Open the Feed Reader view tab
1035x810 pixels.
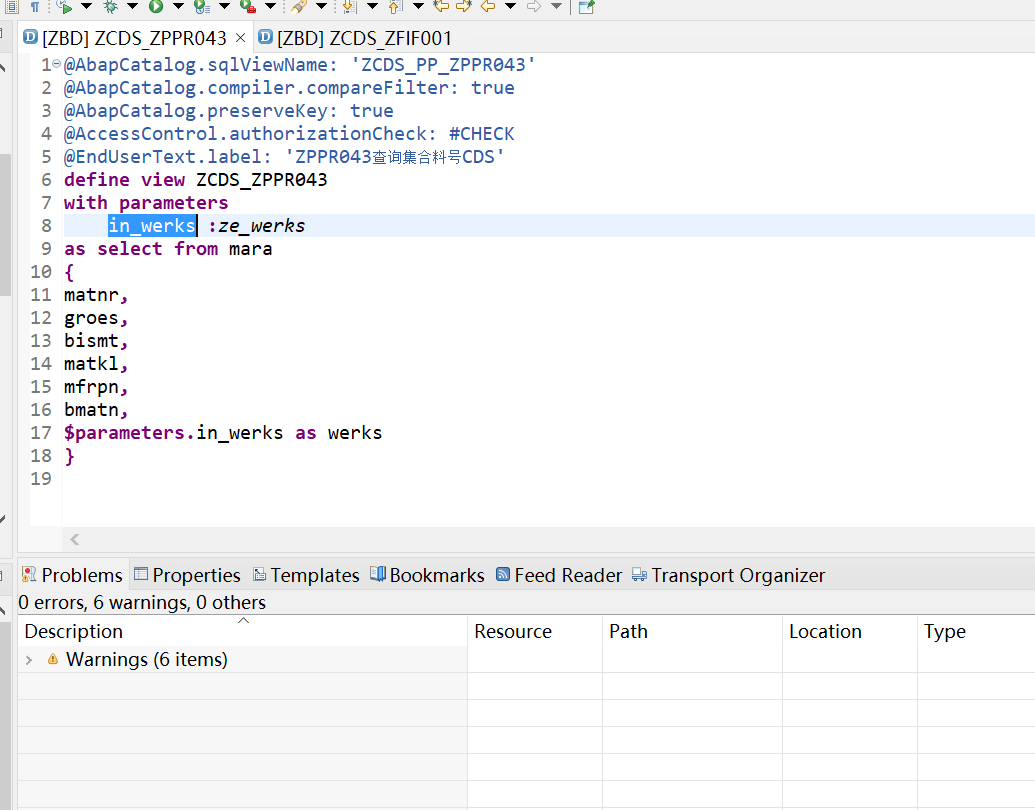point(559,575)
